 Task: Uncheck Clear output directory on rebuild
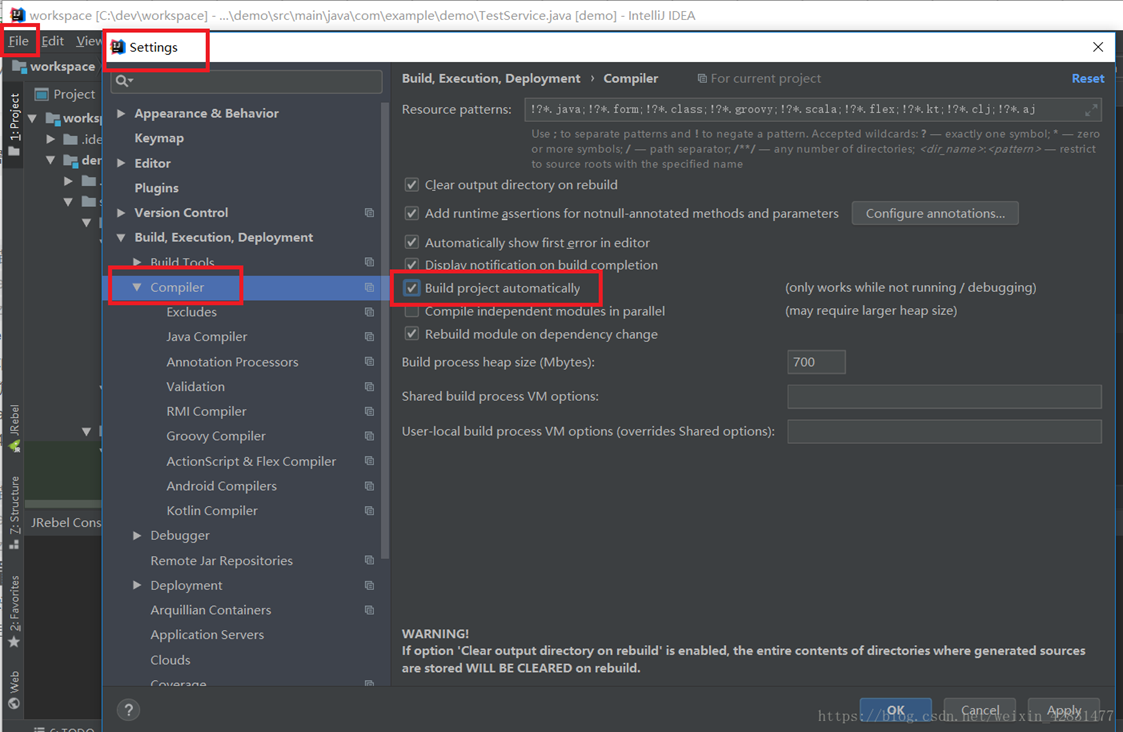(411, 184)
